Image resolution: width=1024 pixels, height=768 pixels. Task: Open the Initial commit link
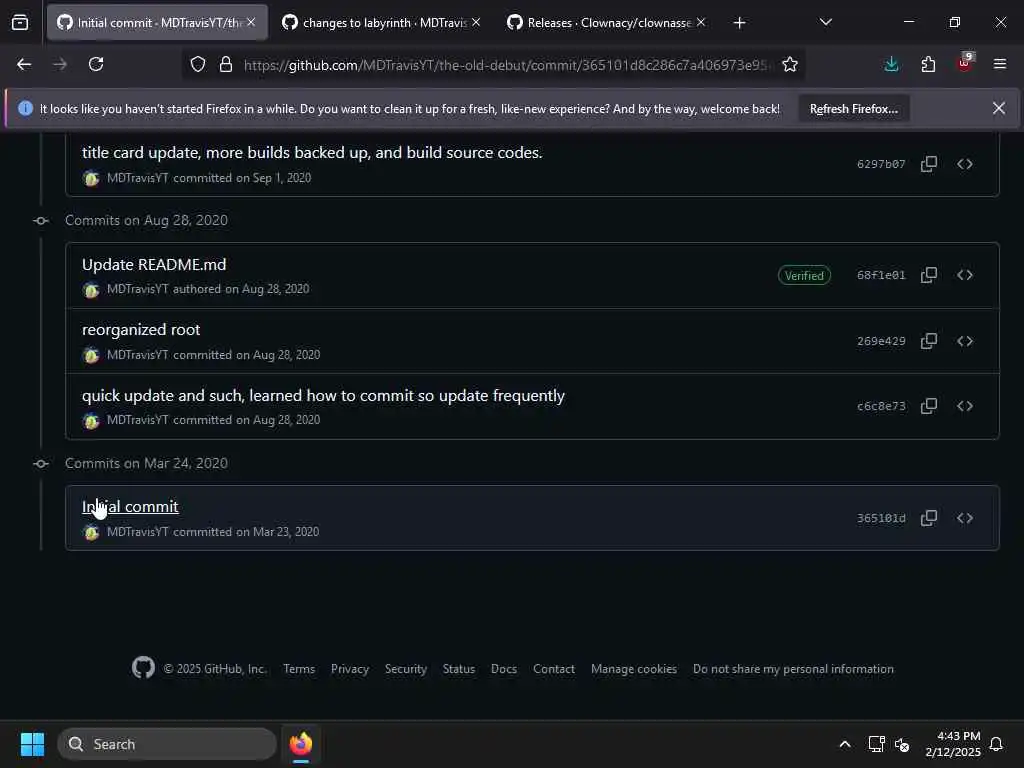[x=130, y=506]
